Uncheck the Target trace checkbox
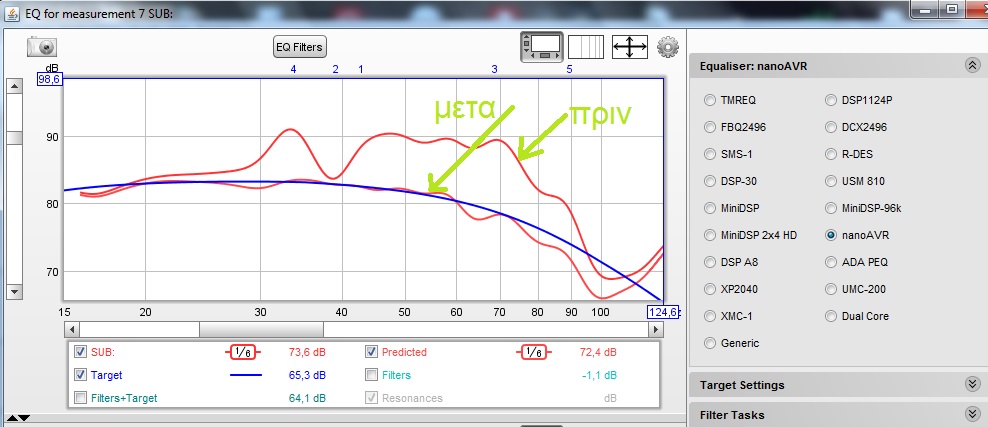988x427 pixels. pos(80,375)
